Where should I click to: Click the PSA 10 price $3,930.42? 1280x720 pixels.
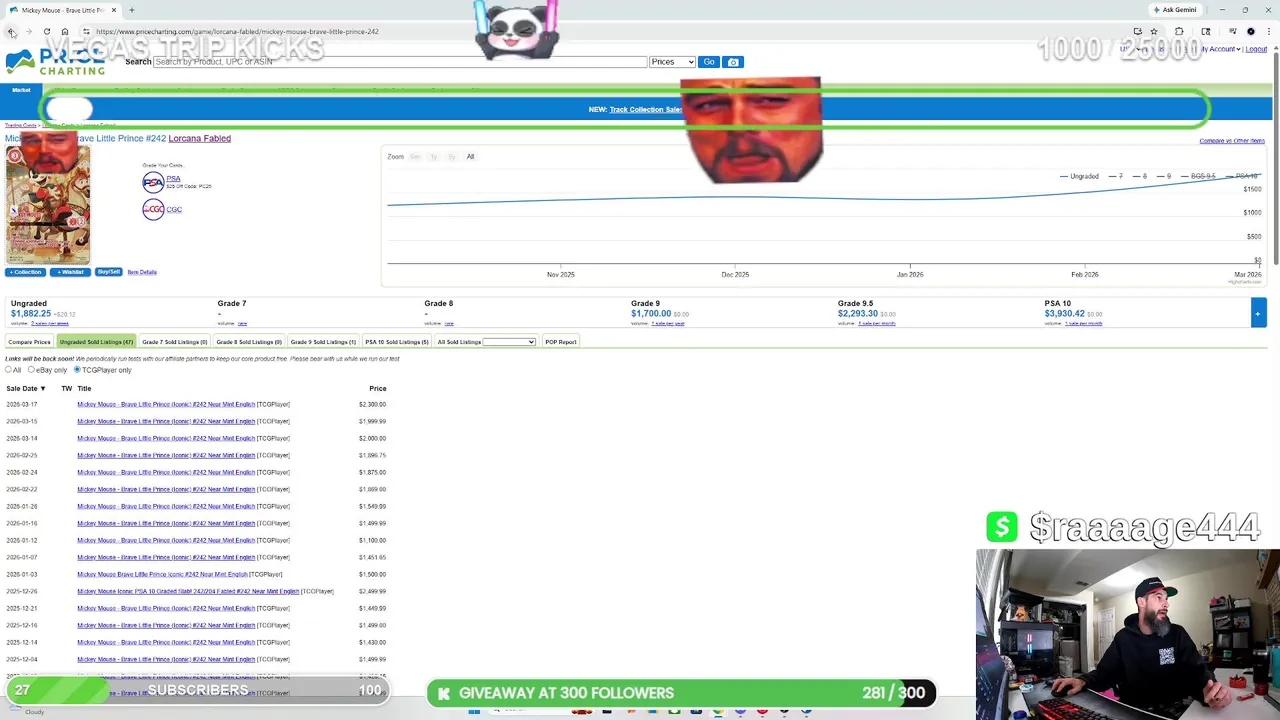(1064, 313)
